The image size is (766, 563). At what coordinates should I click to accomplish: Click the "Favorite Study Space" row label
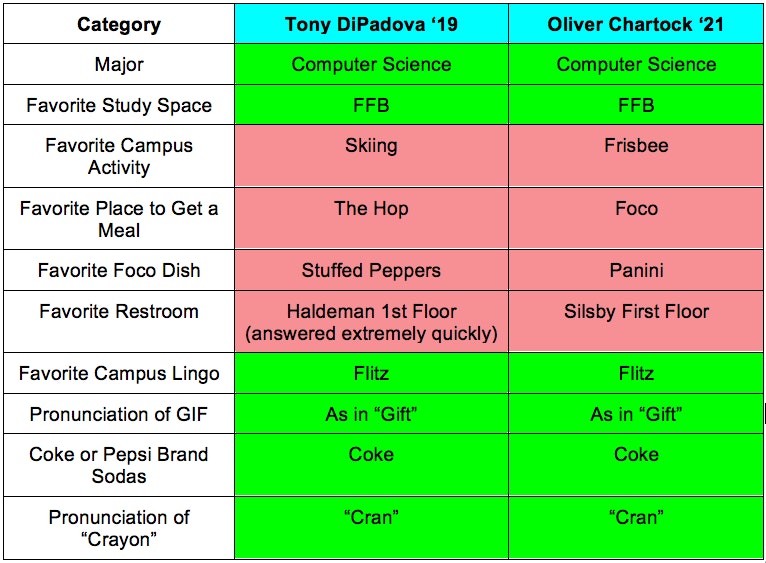coord(119,105)
